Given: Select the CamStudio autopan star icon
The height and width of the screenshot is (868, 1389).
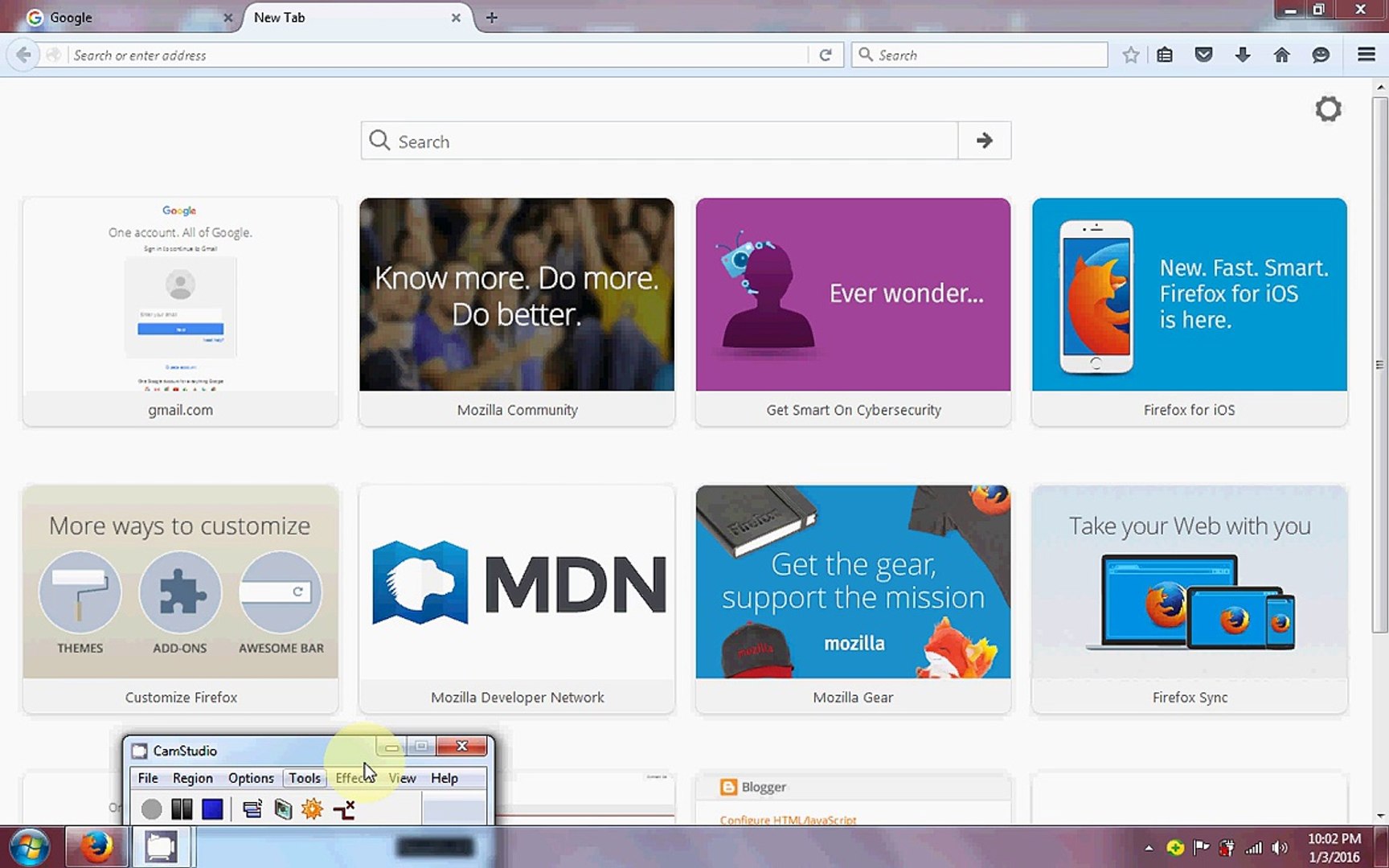Looking at the screenshot, I should click(x=311, y=809).
